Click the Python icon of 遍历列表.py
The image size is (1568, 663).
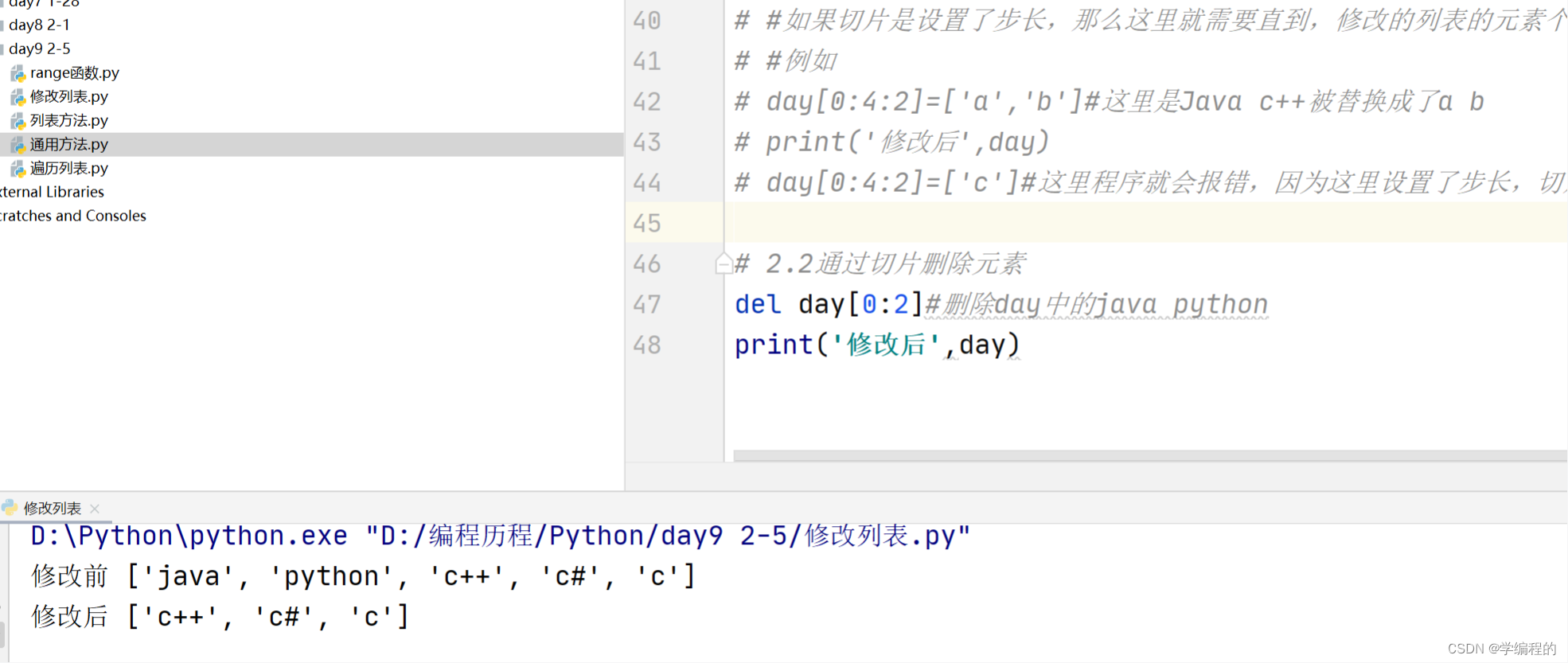(x=18, y=169)
